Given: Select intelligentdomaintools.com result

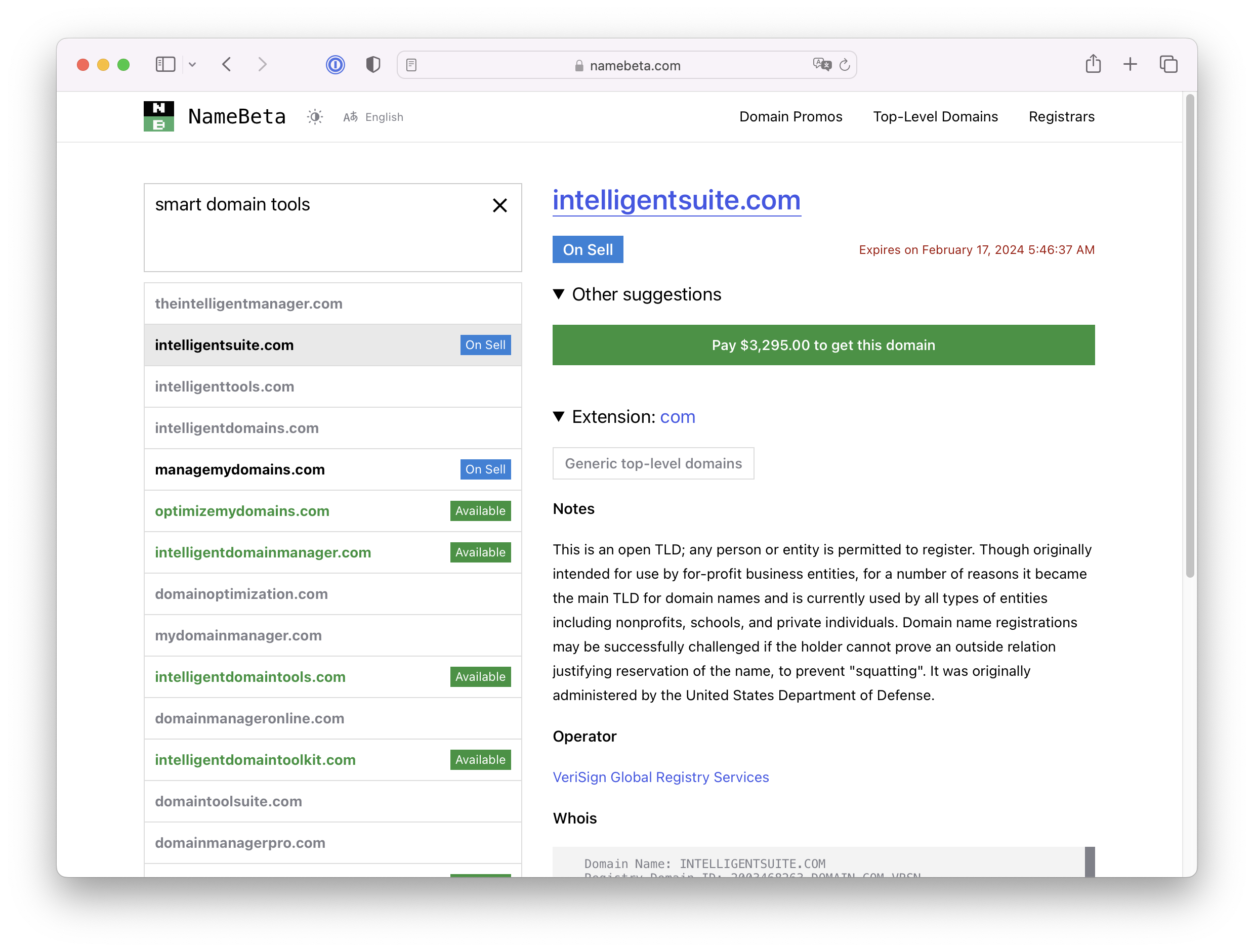Looking at the screenshot, I should pos(333,677).
